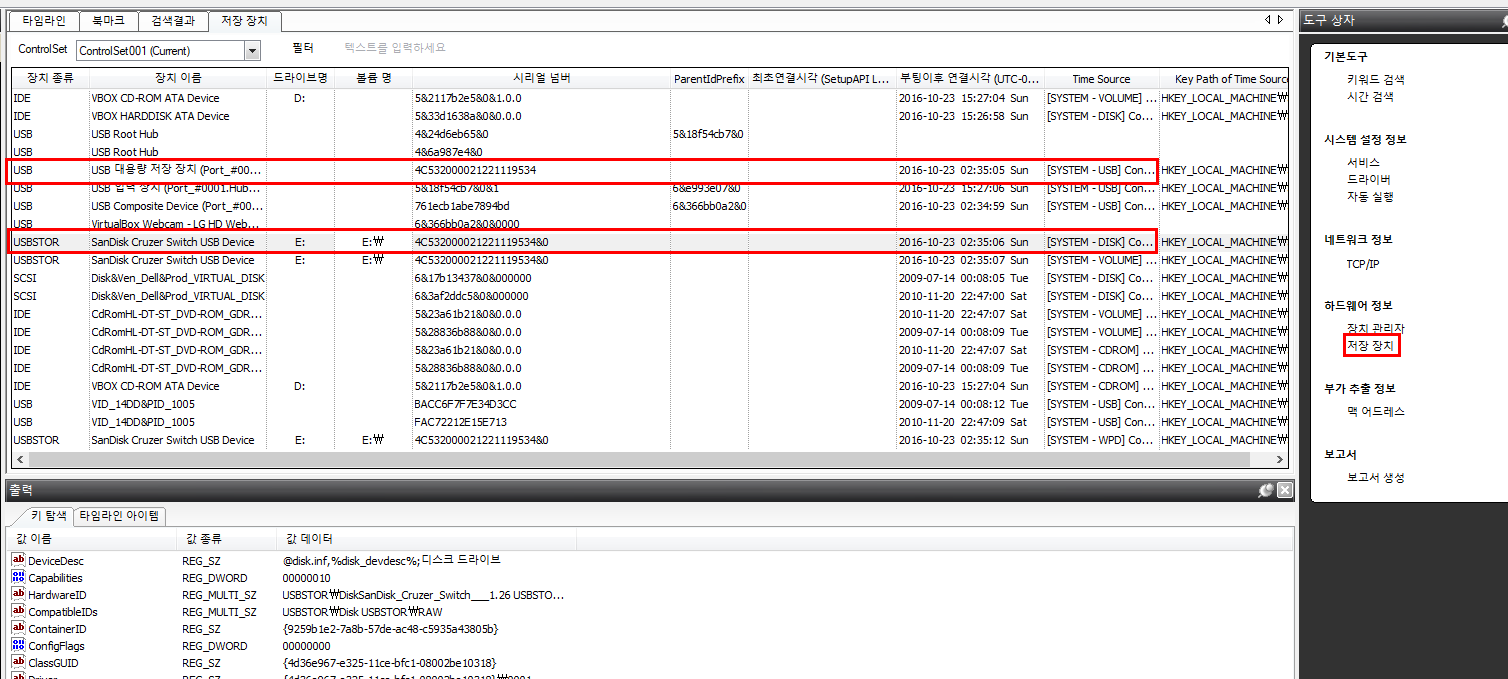Screen dimensions: 1508x679
Task: Select serial 5&33d1638a&0&0.0.0 cell
Action: [468, 116]
